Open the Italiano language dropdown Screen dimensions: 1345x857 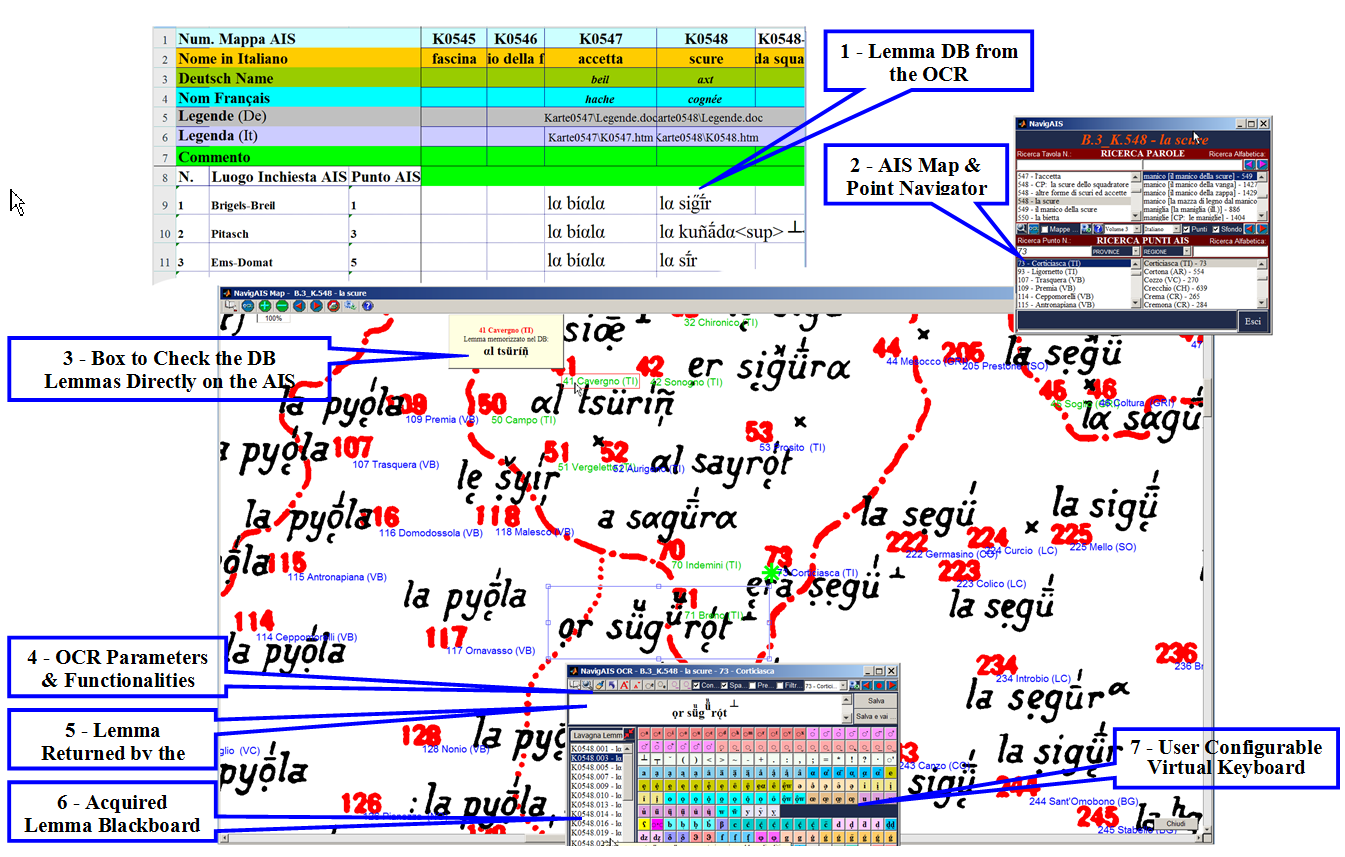1162,229
